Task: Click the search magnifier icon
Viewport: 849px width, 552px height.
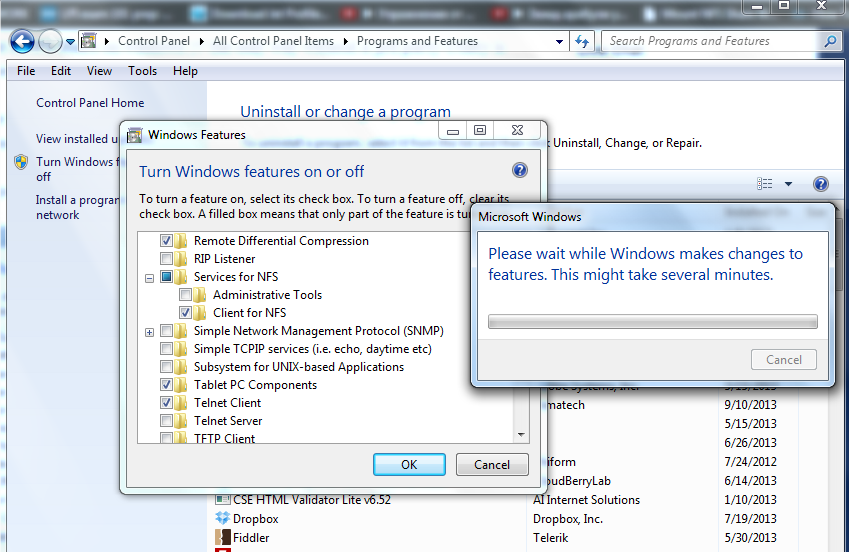Action: [830, 41]
